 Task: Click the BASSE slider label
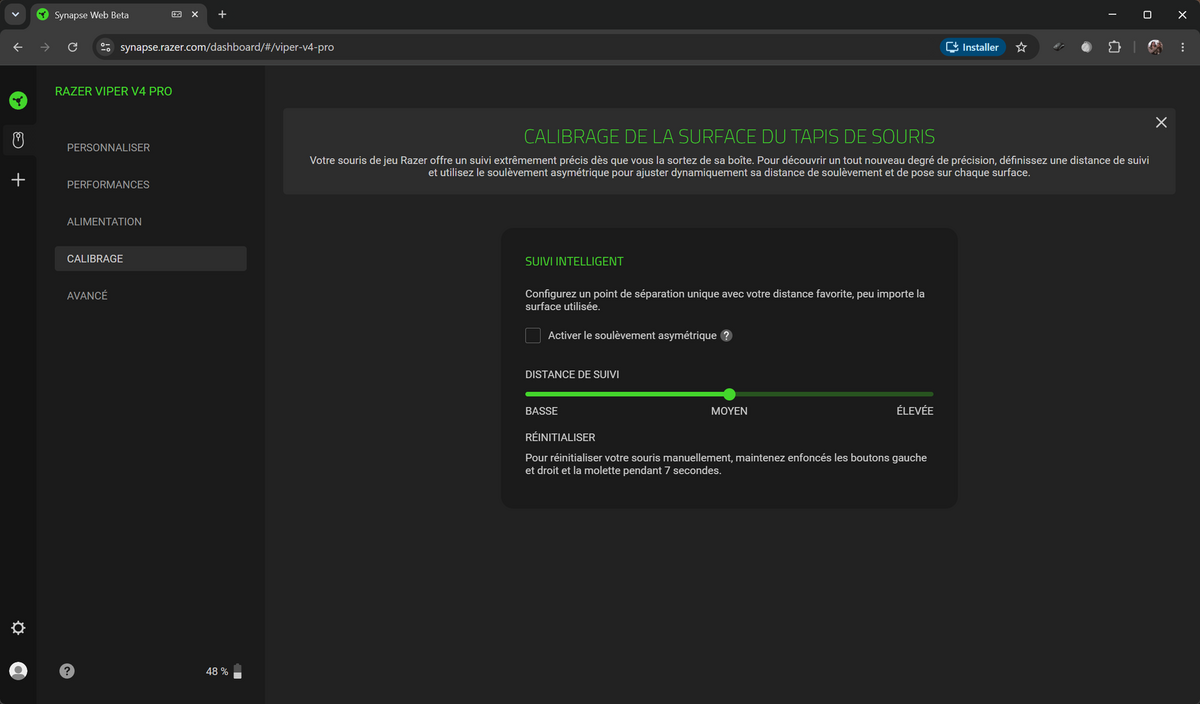point(541,411)
